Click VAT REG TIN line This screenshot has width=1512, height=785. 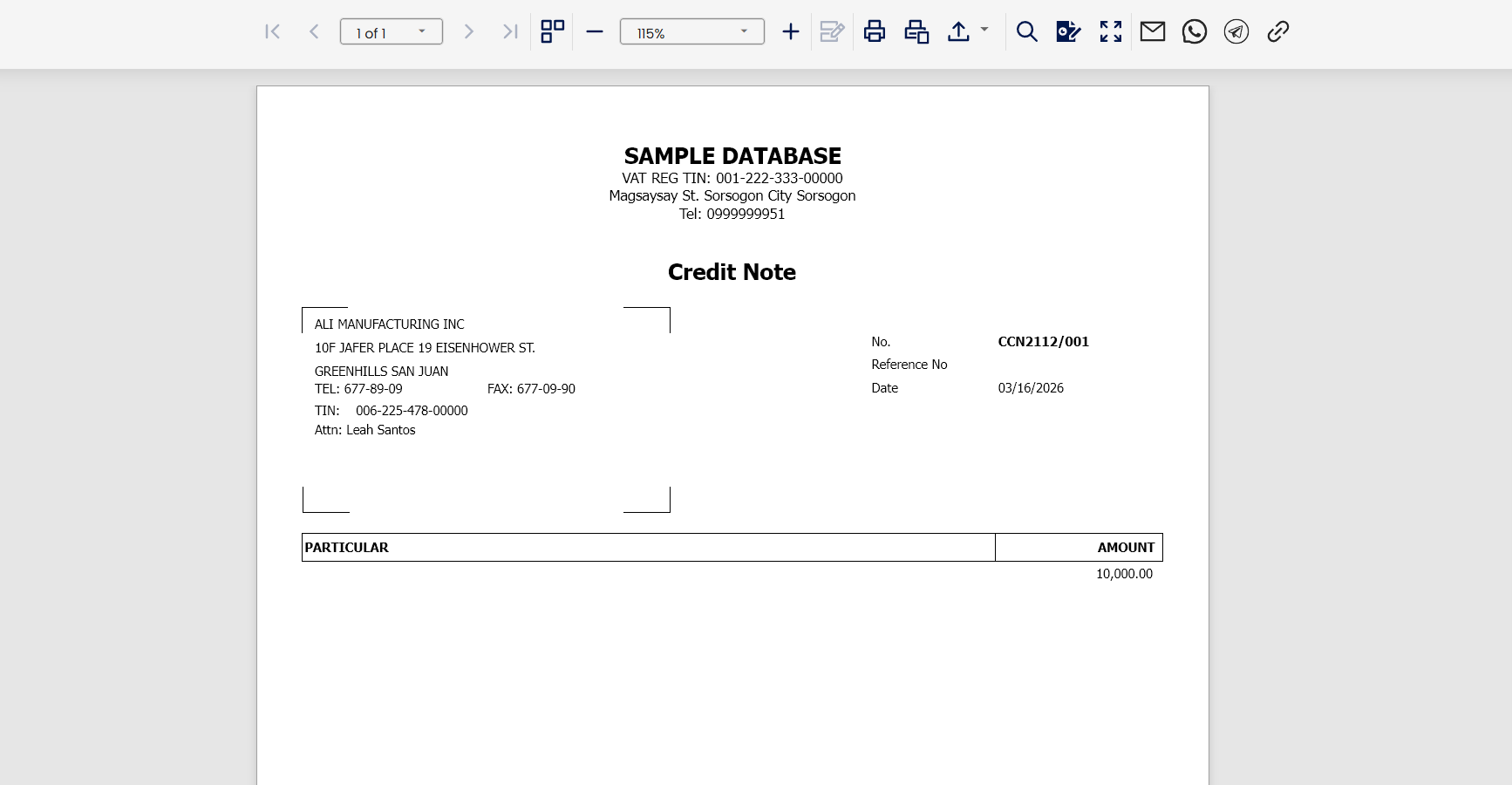[x=732, y=178]
